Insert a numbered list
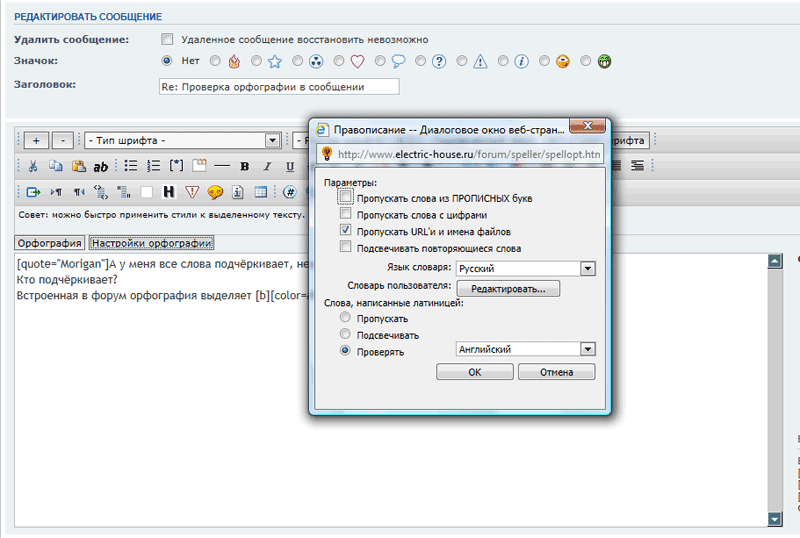This screenshot has width=800, height=538. click(x=153, y=166)
